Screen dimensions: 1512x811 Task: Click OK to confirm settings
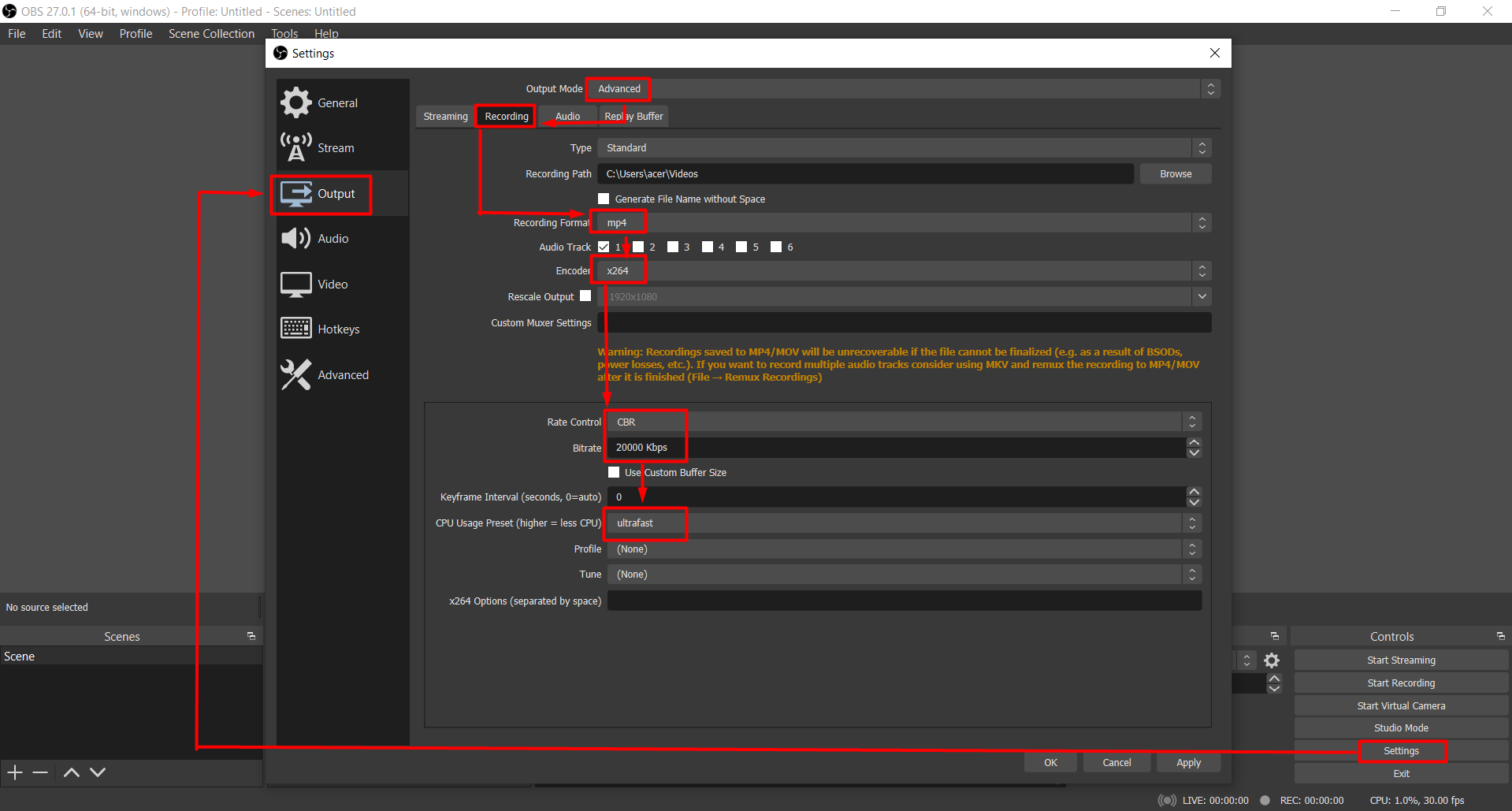pyautogui.click(x=1050, y=762)
